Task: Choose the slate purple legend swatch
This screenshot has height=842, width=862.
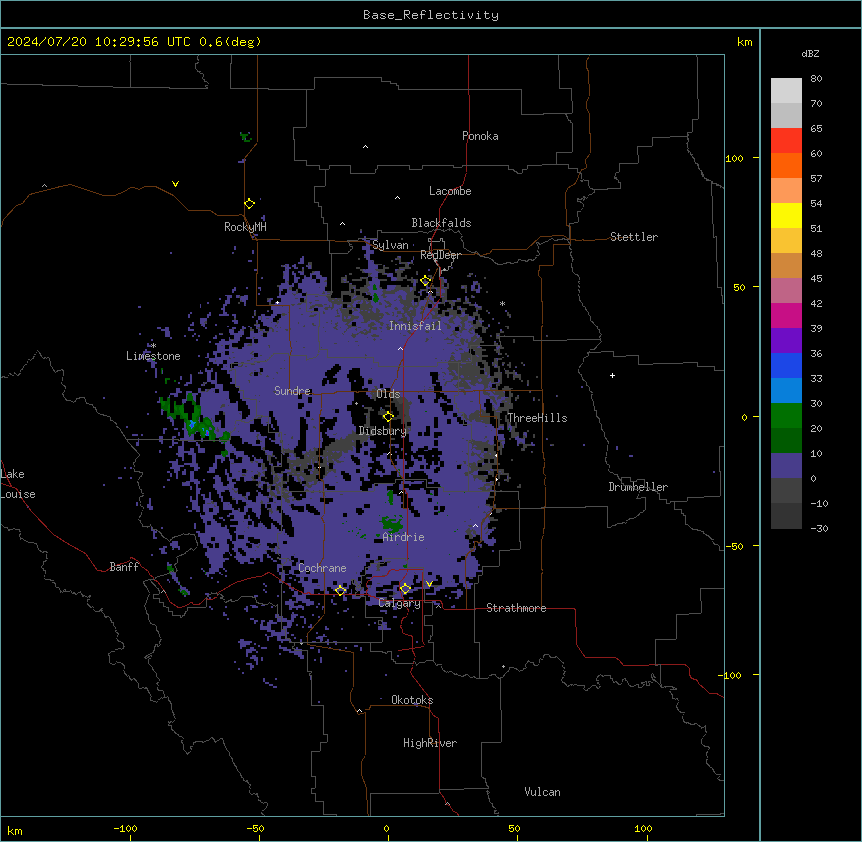Action: [786, 466]
